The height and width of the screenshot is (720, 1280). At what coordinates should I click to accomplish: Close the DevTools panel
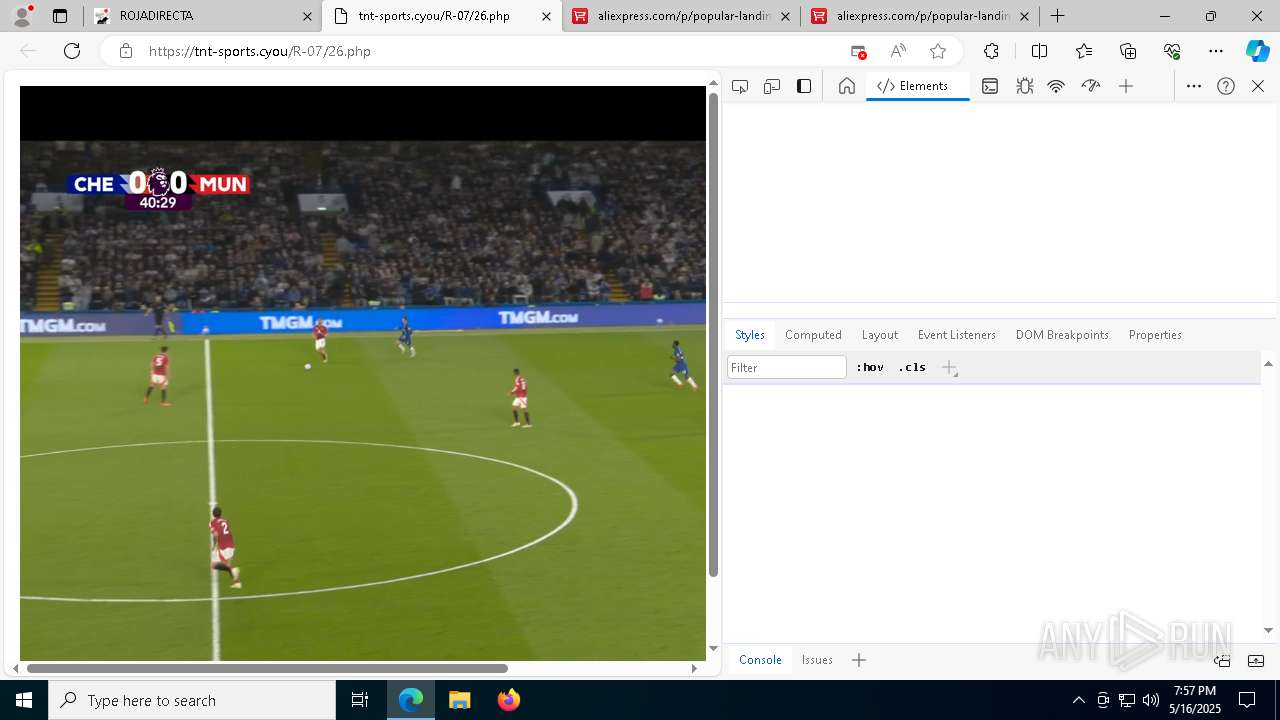[x=1258, y=86]
